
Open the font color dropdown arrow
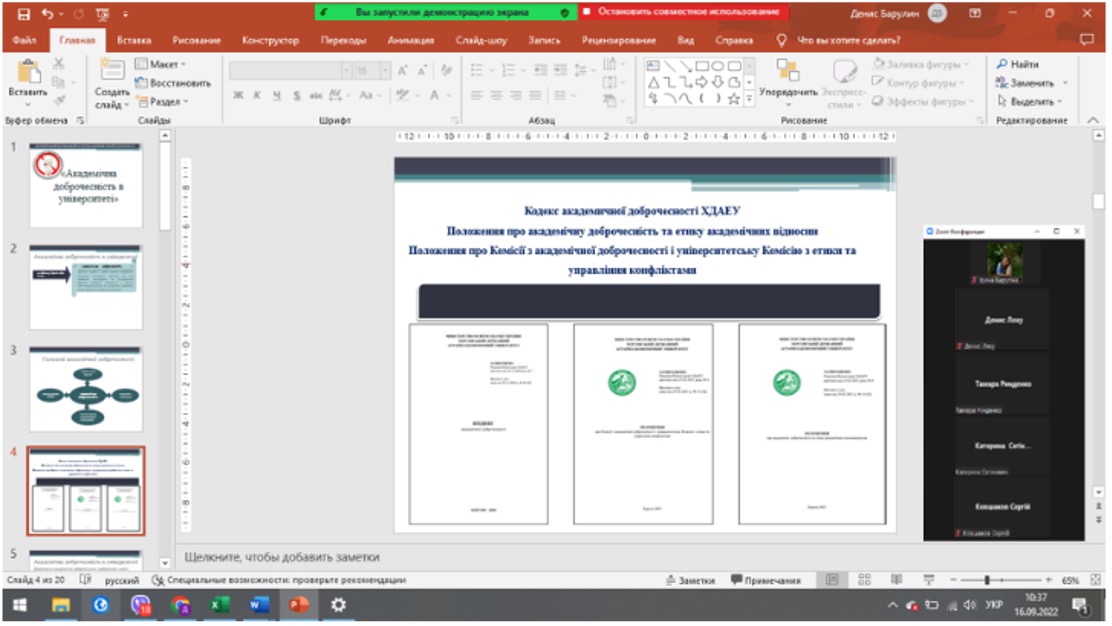(449, 95)
